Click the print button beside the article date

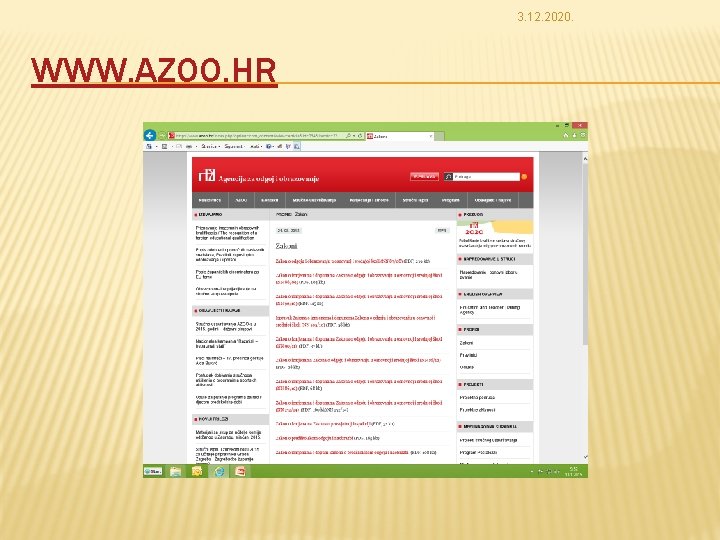(442, 231)
